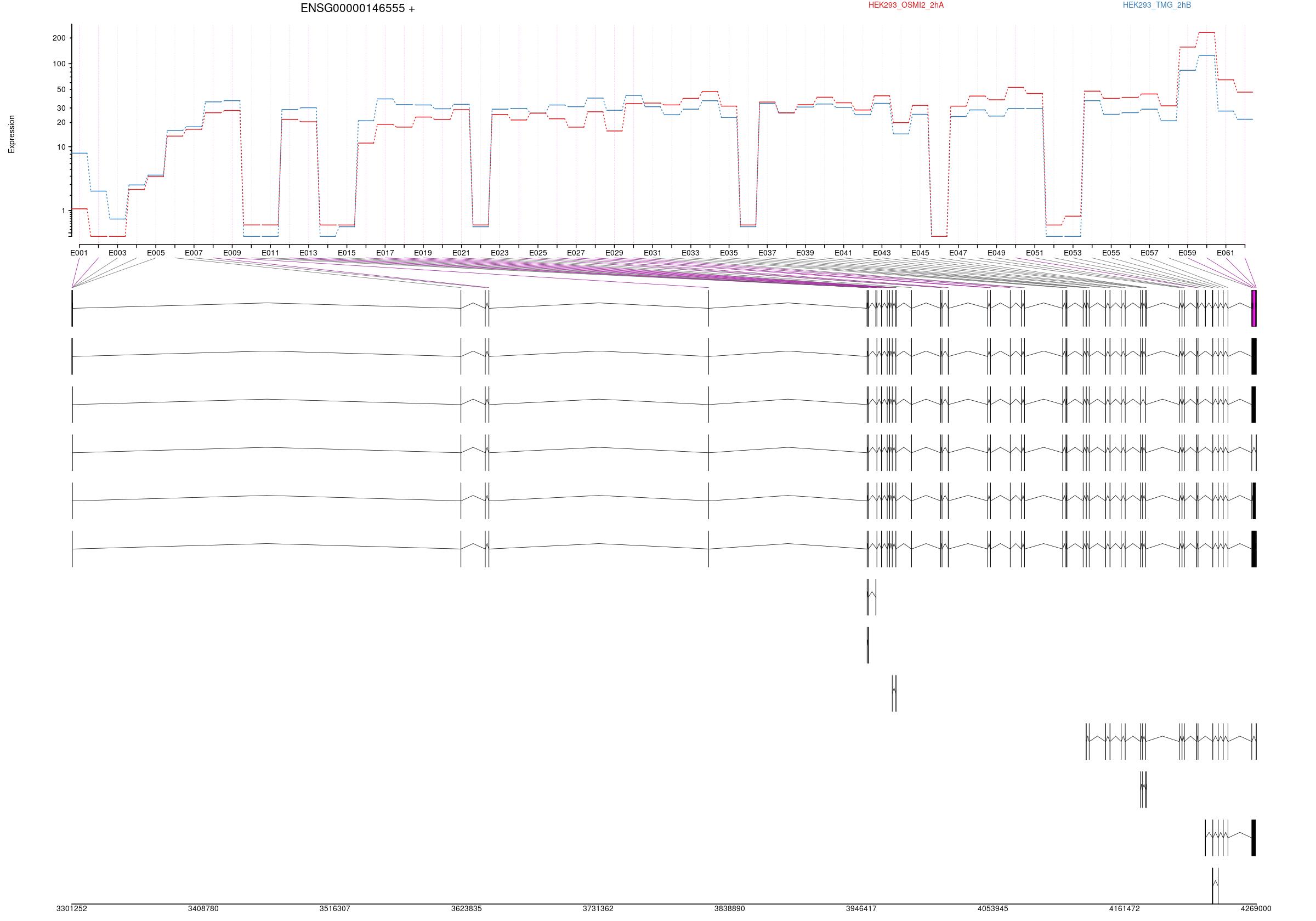Click genomic coordinate 3946417

[861, 909]
